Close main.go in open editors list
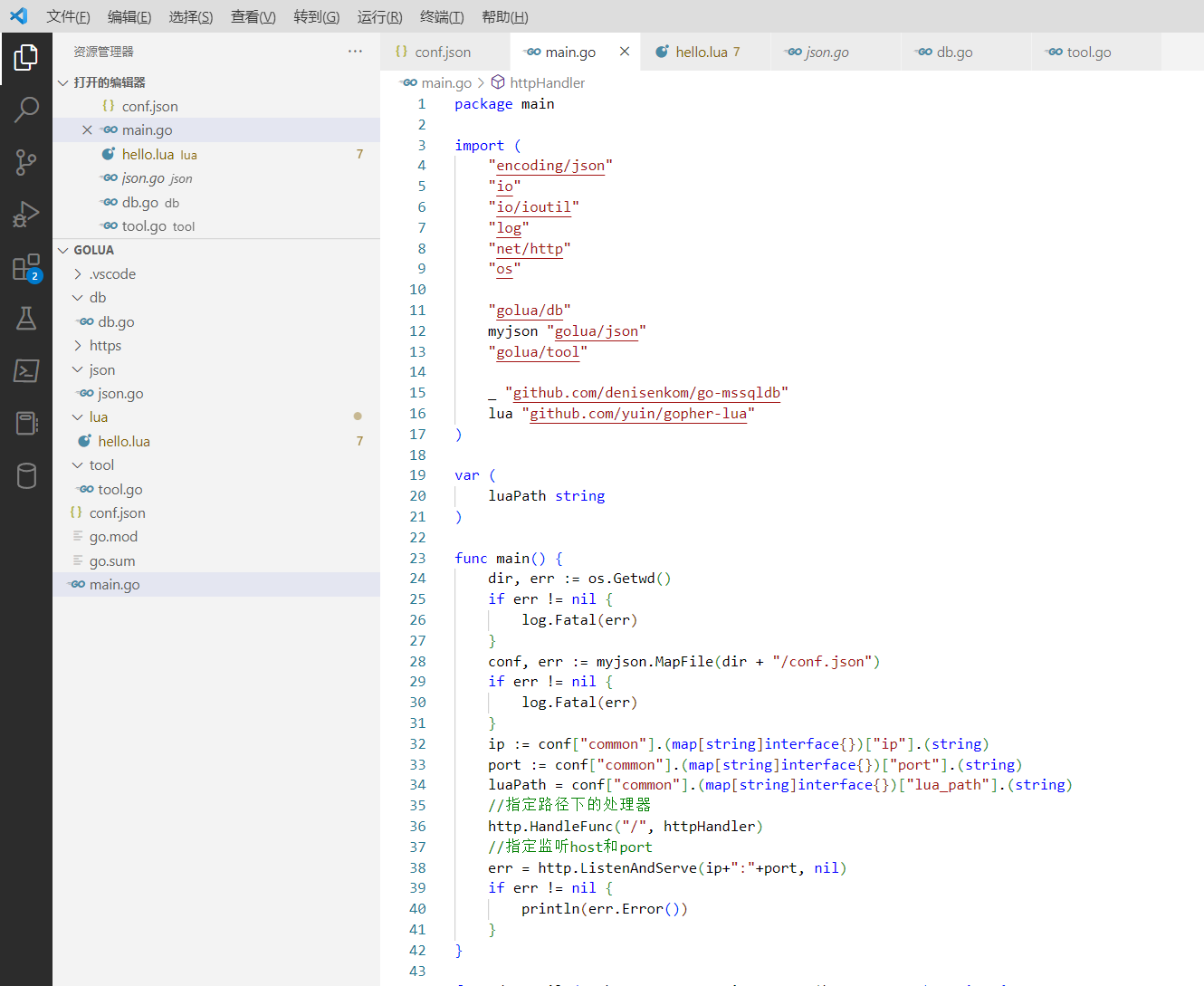 click(x=87, y=130)
